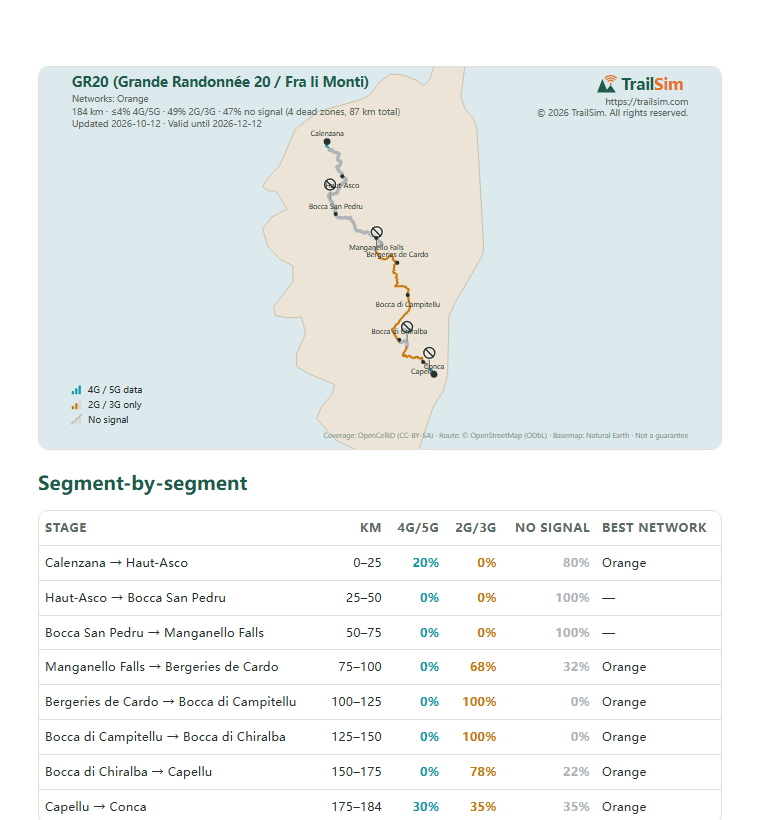760x820 pixels.
Task: Click the 100–125 km cell
Action: click(356, 702)
